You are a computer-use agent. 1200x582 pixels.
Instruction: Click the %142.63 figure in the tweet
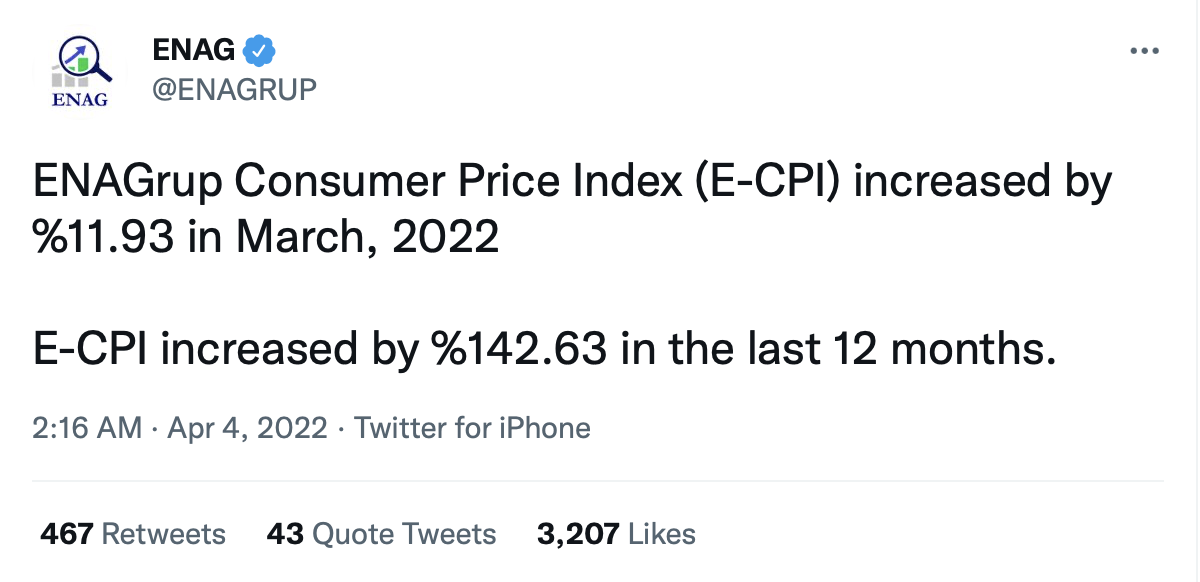click(518, 349)
